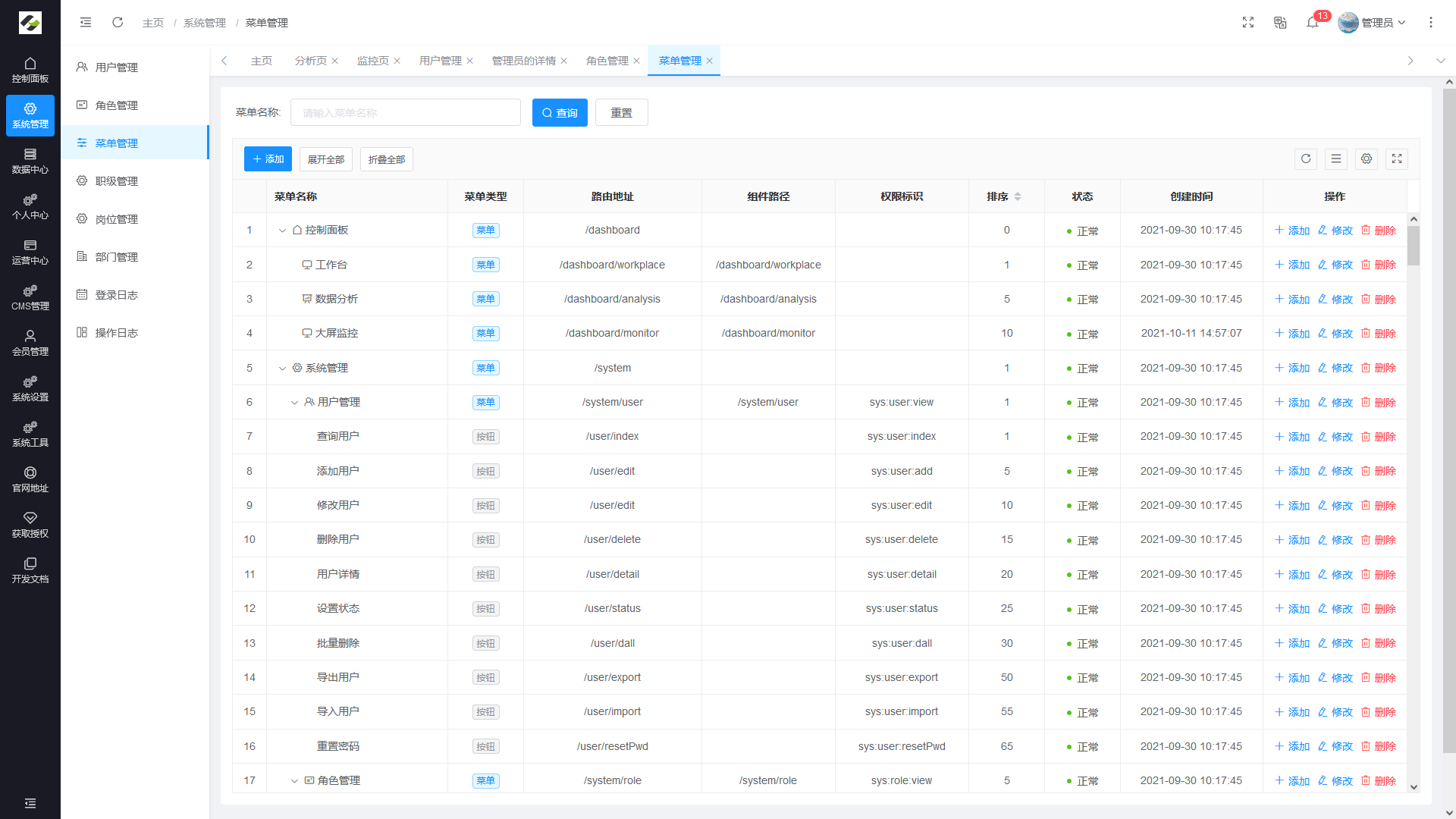Image resolution: width=1456 pixels, height=819 pixels.
Task: Click the table refresh icon in toolbar
Action: pos(1306,159)
